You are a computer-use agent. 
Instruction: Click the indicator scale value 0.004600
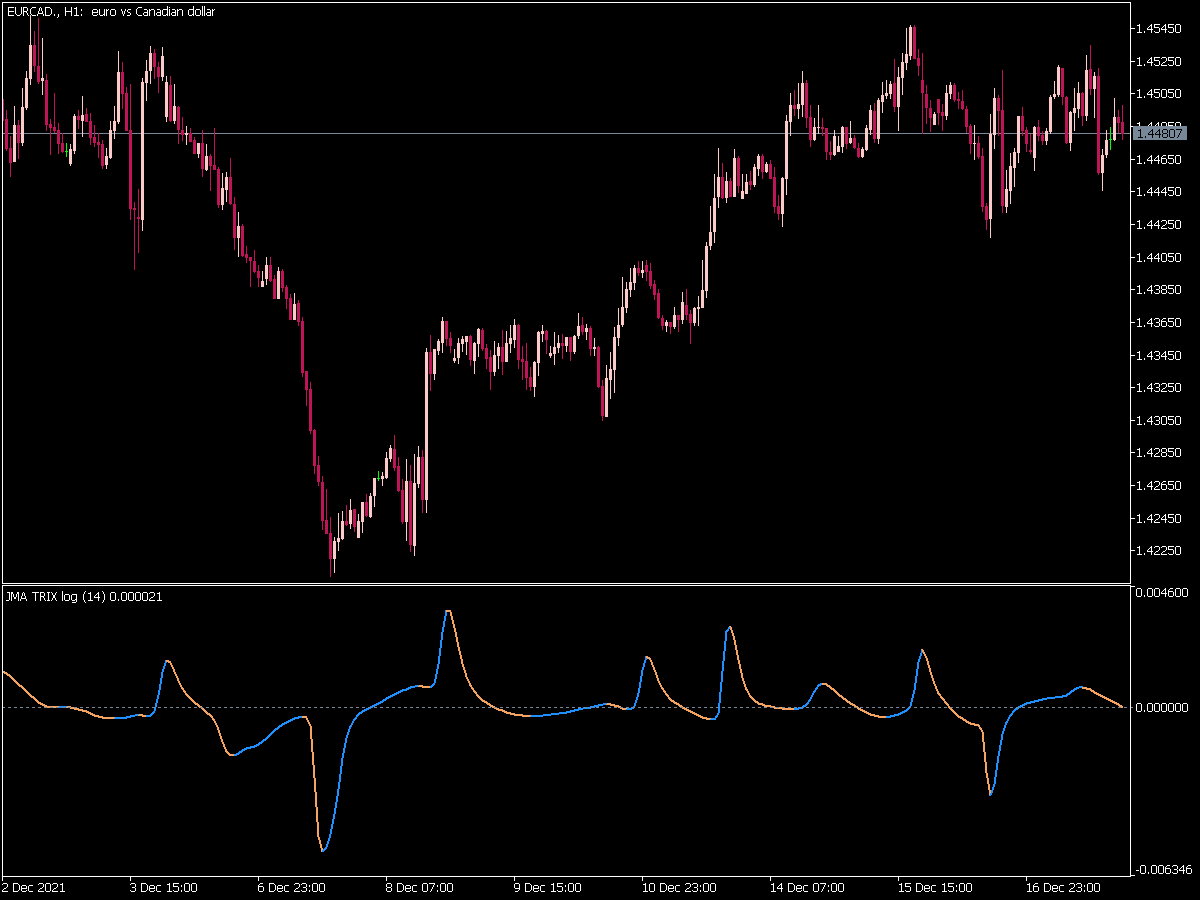[x=1163, y=592]
